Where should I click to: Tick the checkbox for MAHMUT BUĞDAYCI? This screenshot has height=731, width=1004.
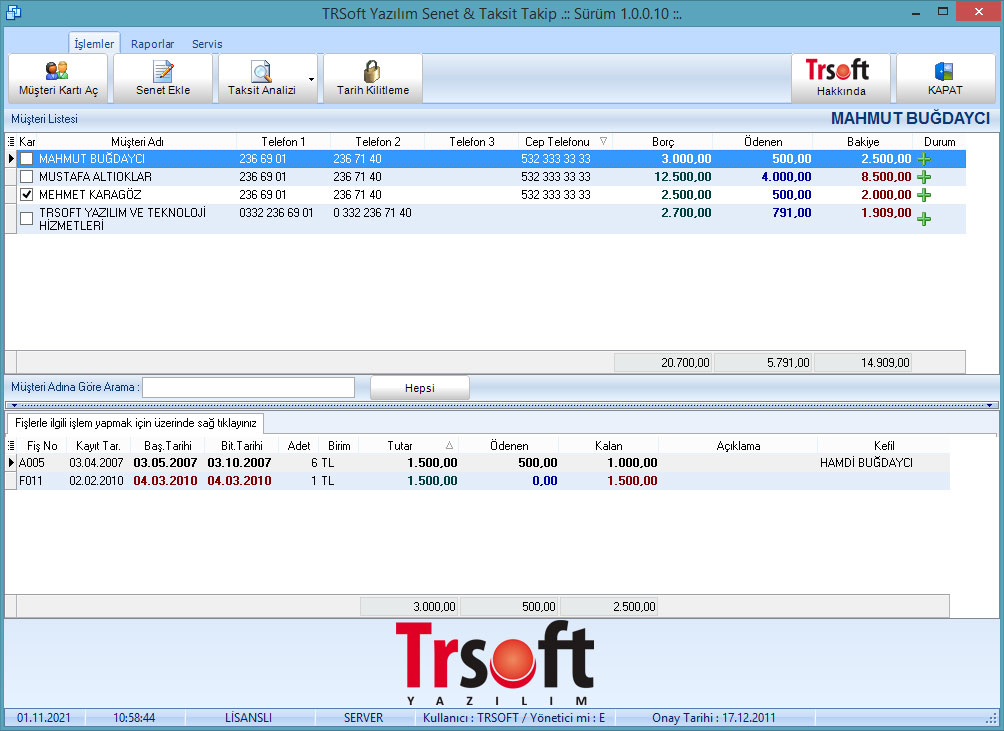[26, 159]
